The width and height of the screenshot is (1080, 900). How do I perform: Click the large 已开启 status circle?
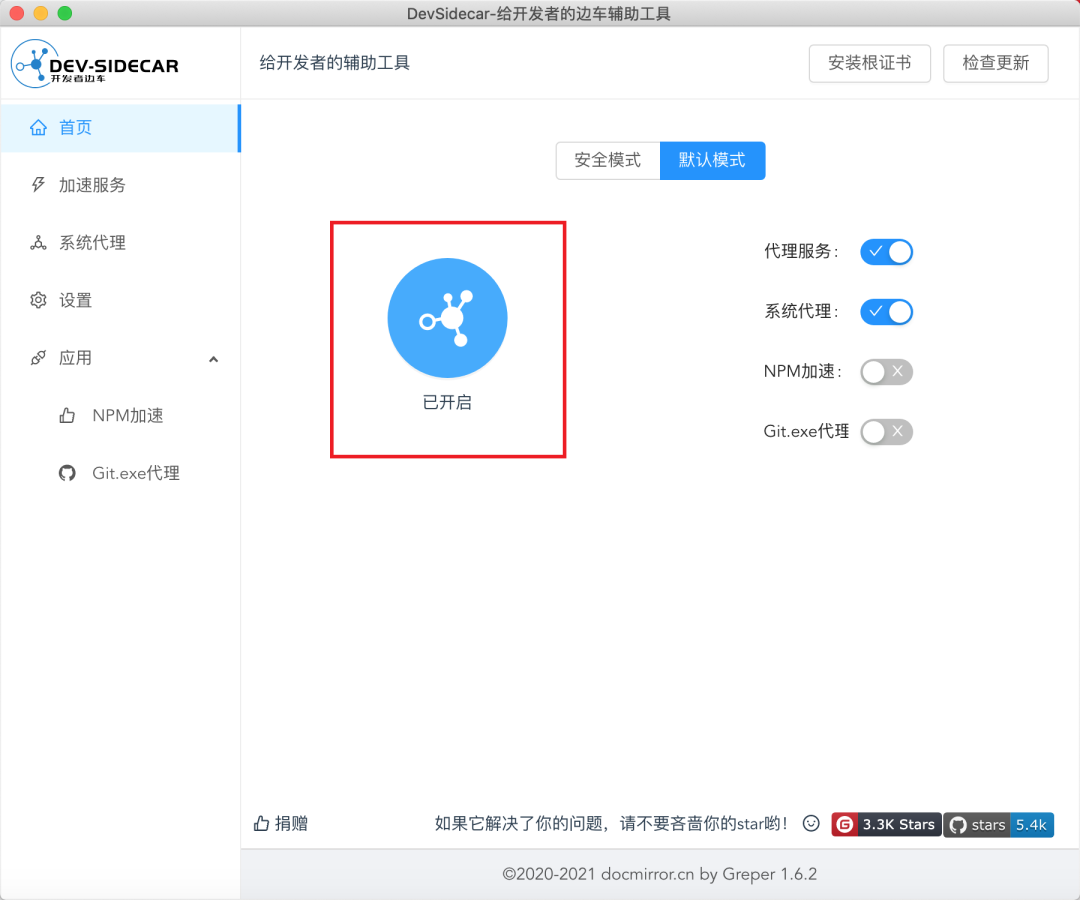pos(447,318)
